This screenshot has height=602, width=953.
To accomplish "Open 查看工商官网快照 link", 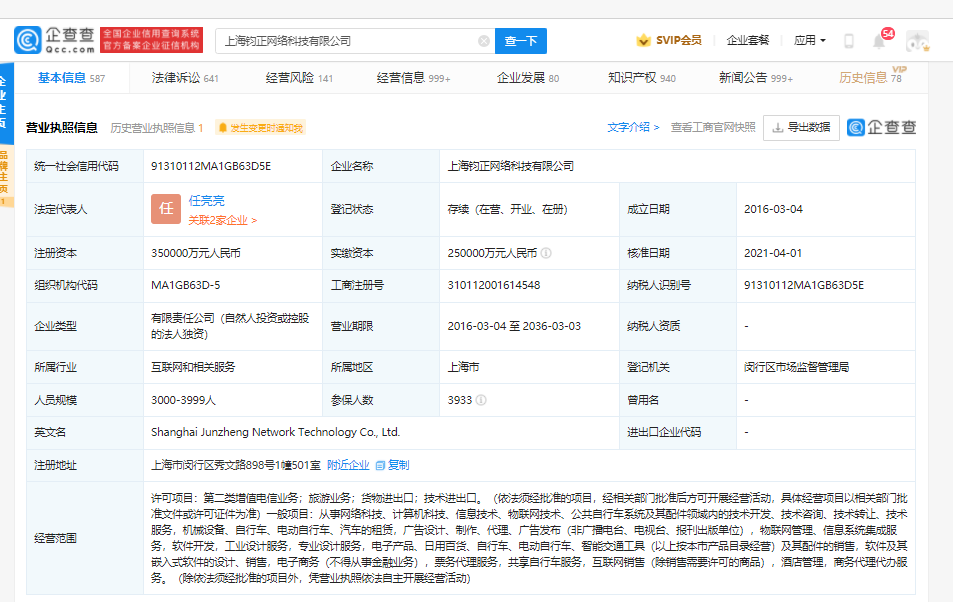I will pyautogui.click(x=713, y=127).
